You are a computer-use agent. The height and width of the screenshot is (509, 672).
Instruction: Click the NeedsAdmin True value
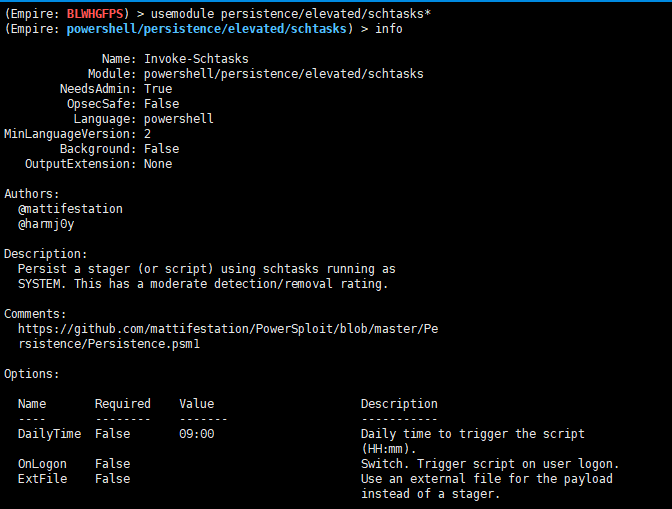pyautogui.click(x=158, y=89)
